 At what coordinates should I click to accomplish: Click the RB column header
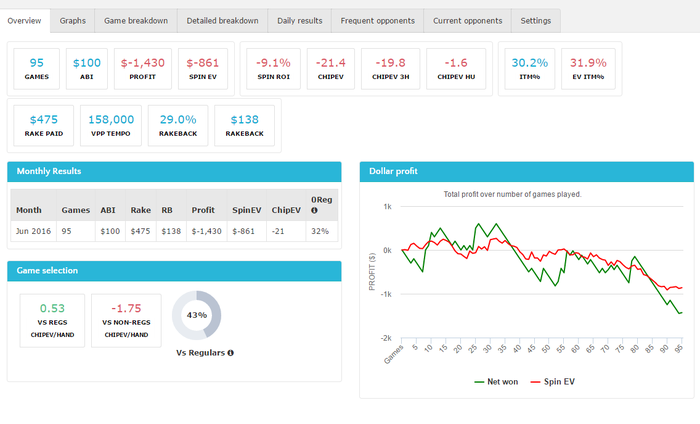pos(171,205)
